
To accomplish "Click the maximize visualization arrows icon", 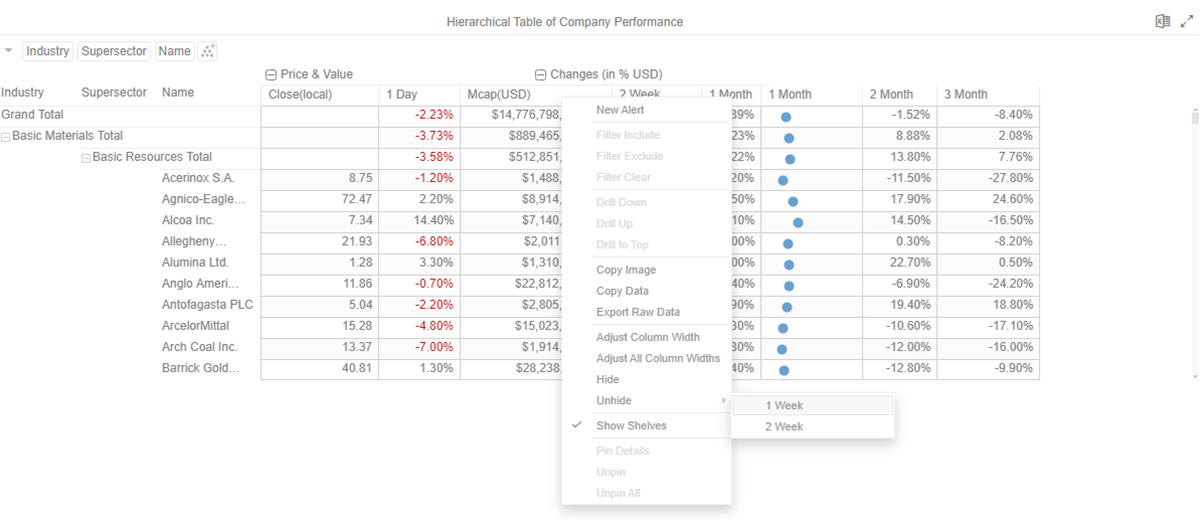I will (1185, 21).
